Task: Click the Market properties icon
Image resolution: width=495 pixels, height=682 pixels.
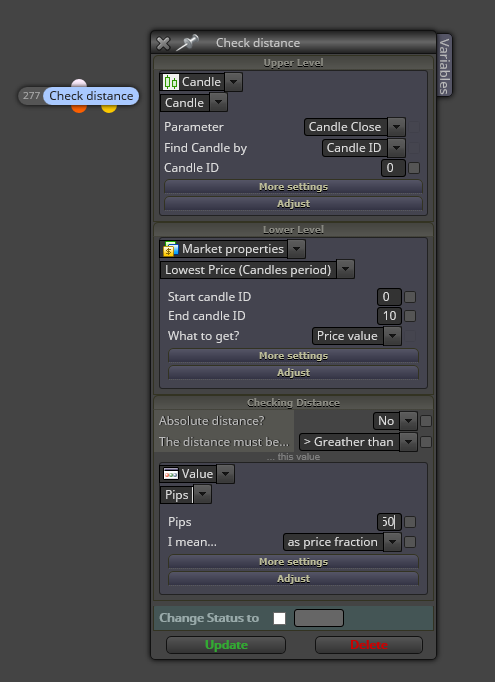Action: [171, 249]
